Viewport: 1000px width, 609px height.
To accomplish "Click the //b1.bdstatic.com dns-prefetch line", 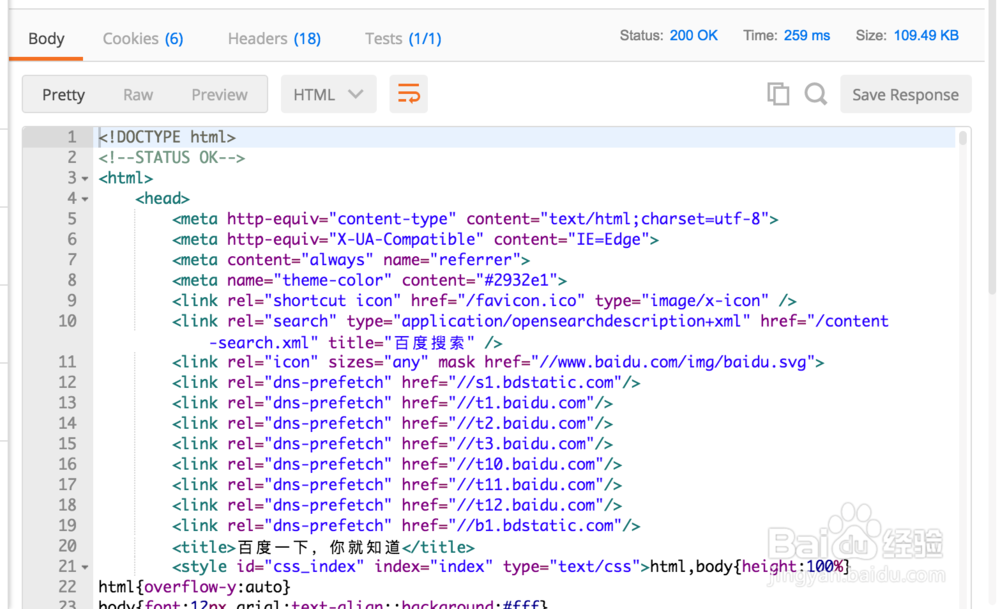I will [x=406, y=525].
